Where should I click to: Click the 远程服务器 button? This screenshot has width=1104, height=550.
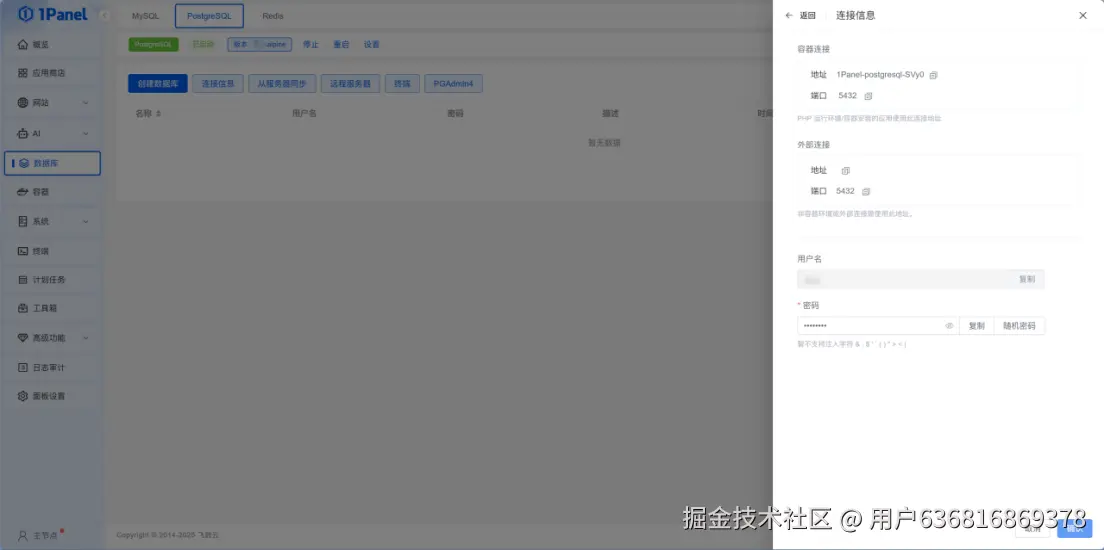[x=351, y=84]
